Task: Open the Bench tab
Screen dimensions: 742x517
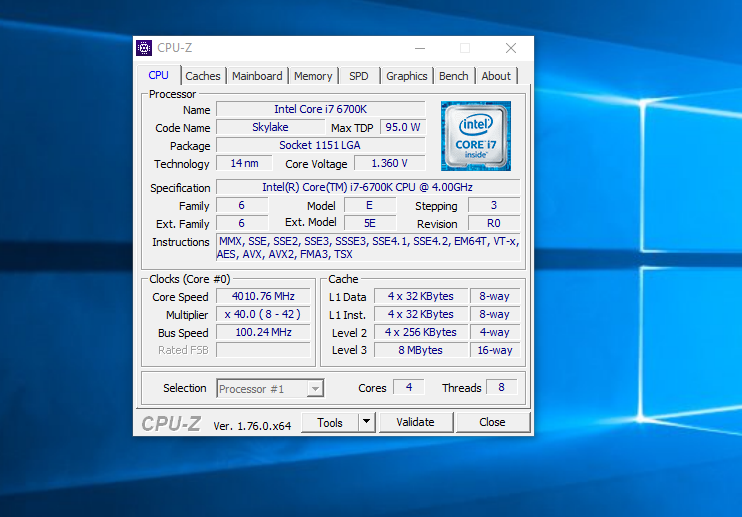Action: point(453,76)
